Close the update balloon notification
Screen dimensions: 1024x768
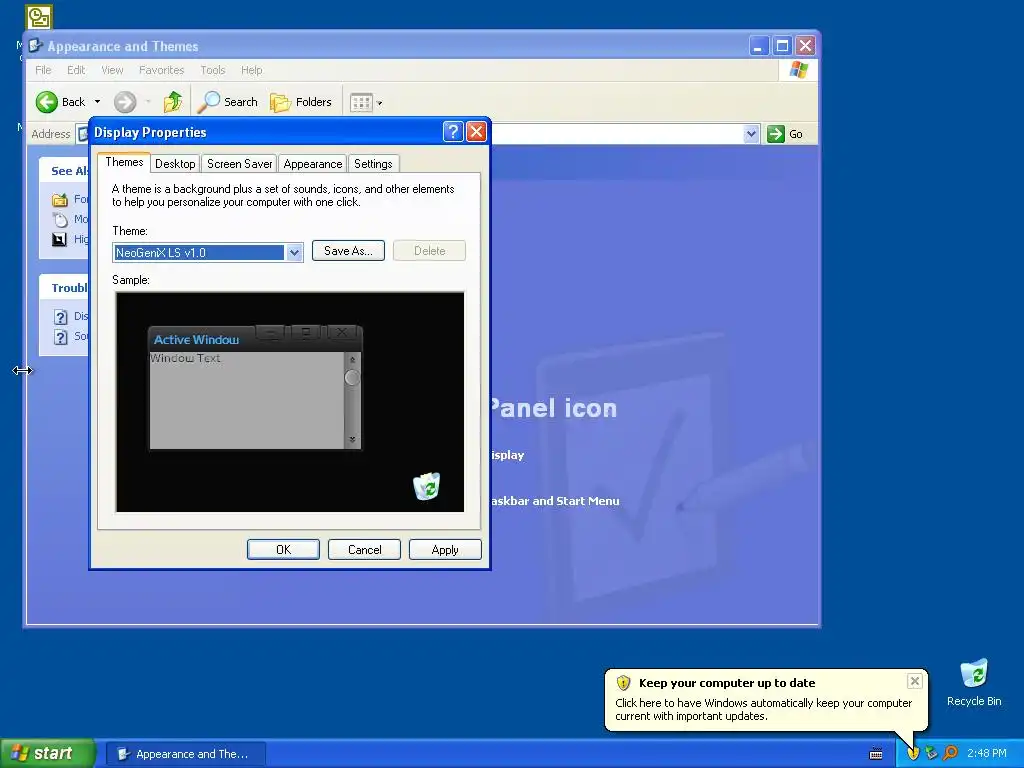(914, 681)
